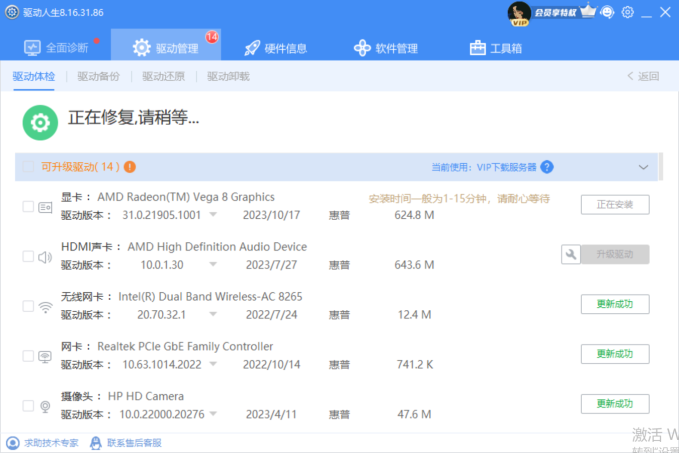Viewport: 679px width, 453px height.
Task: Click the Wi-Fi icon for 无线网卡
Action: [x=45, y=307]
